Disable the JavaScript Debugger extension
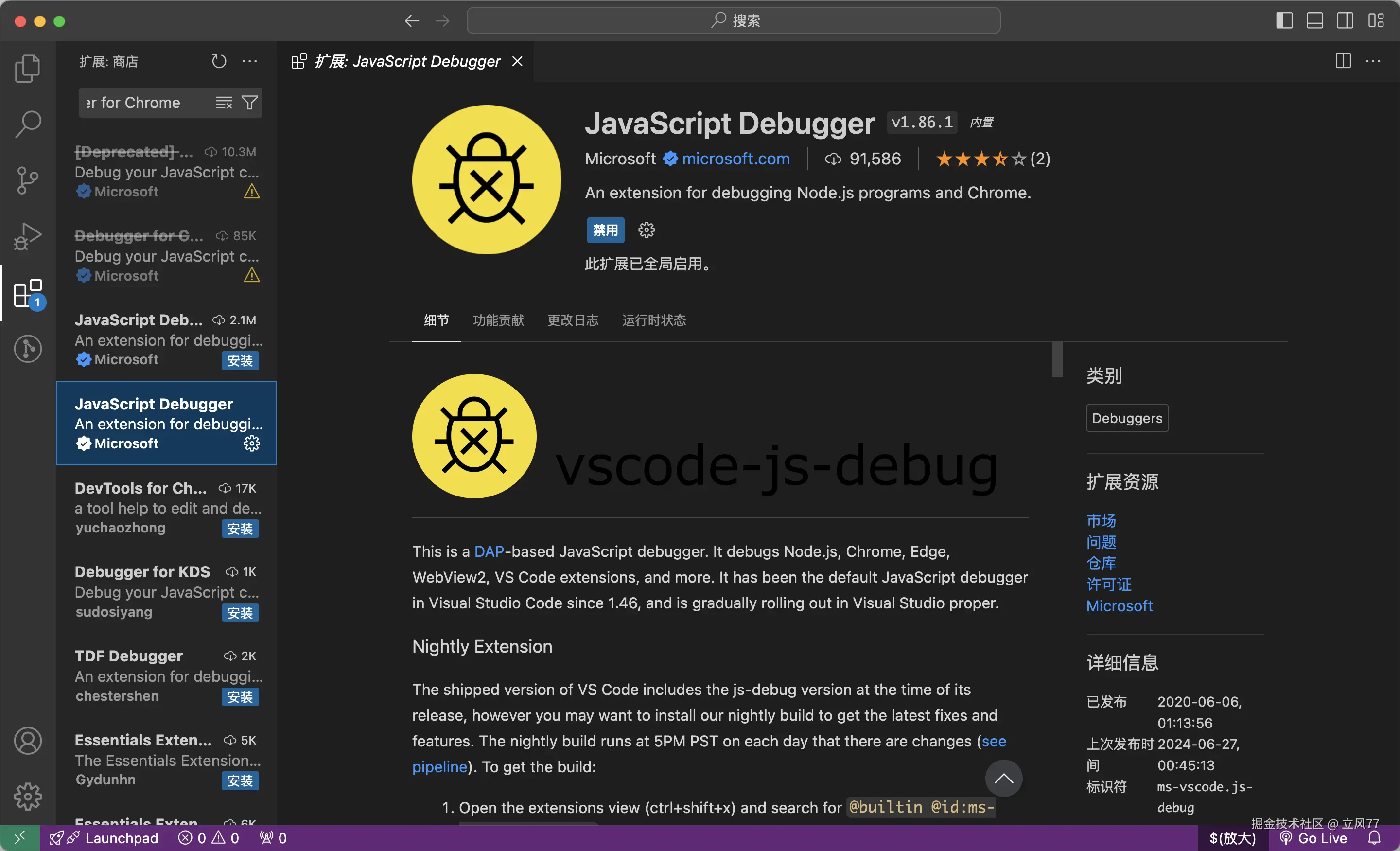Screen dimensions: 1400x851 point(605,230)
